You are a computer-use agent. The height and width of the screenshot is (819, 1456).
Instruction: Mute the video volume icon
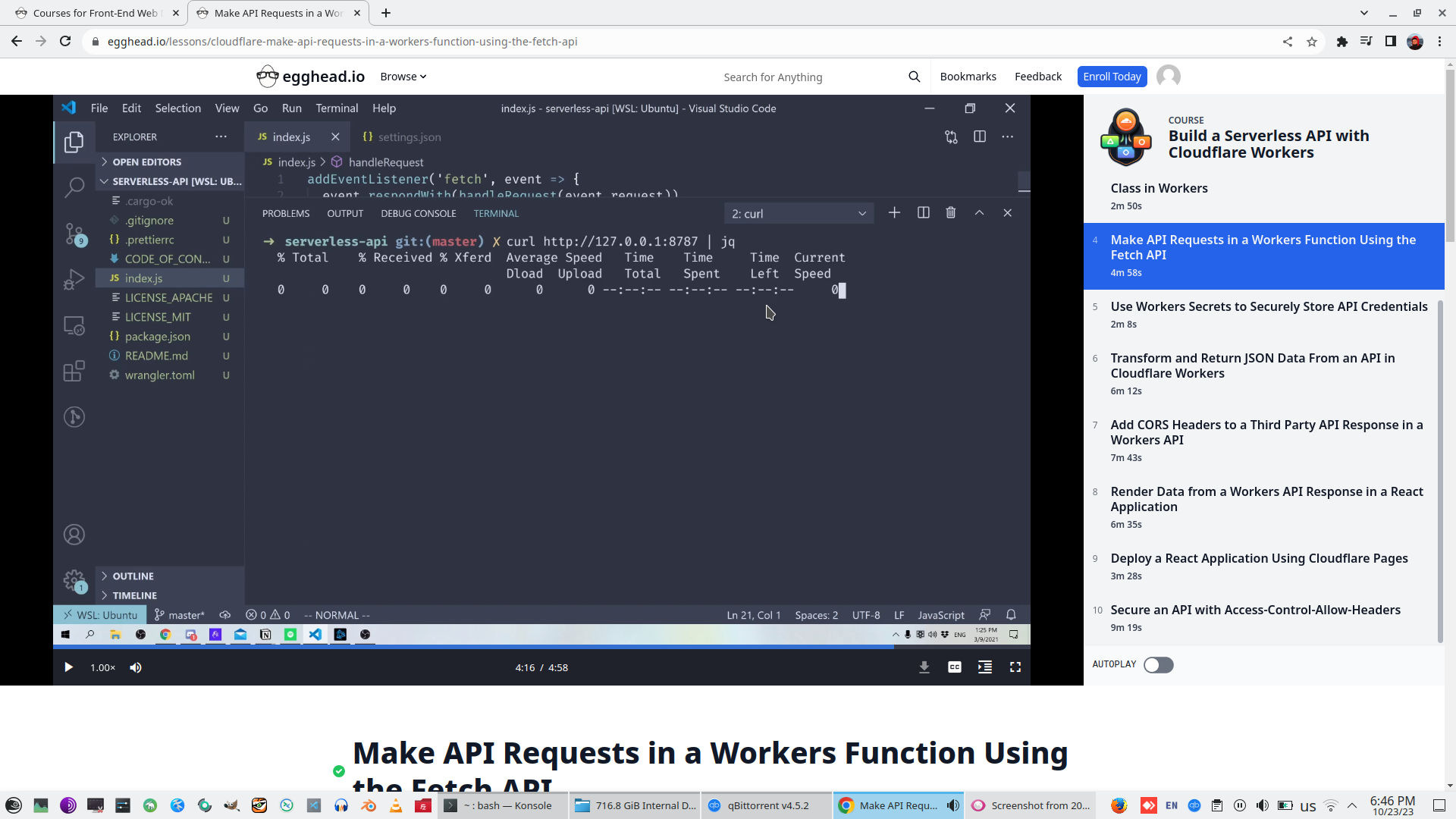tap(136, 667)
